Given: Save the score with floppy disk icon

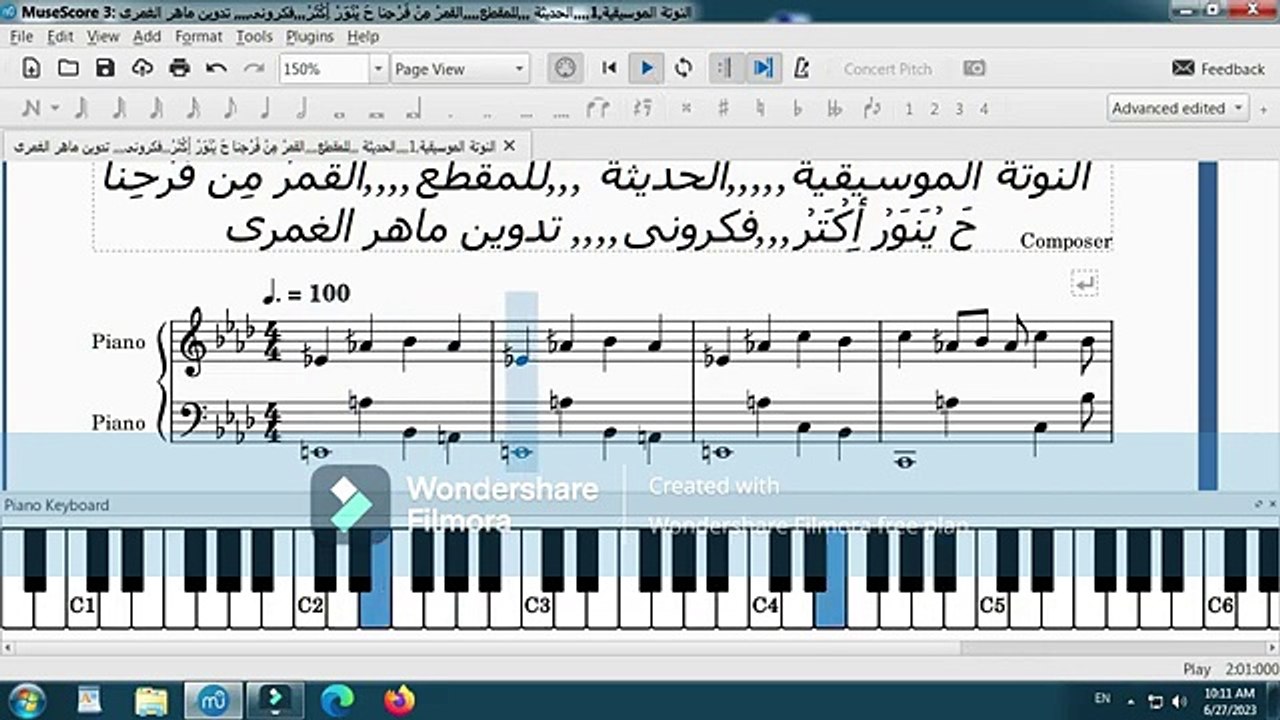Looking at the screenshot, I should pos(105,68).
